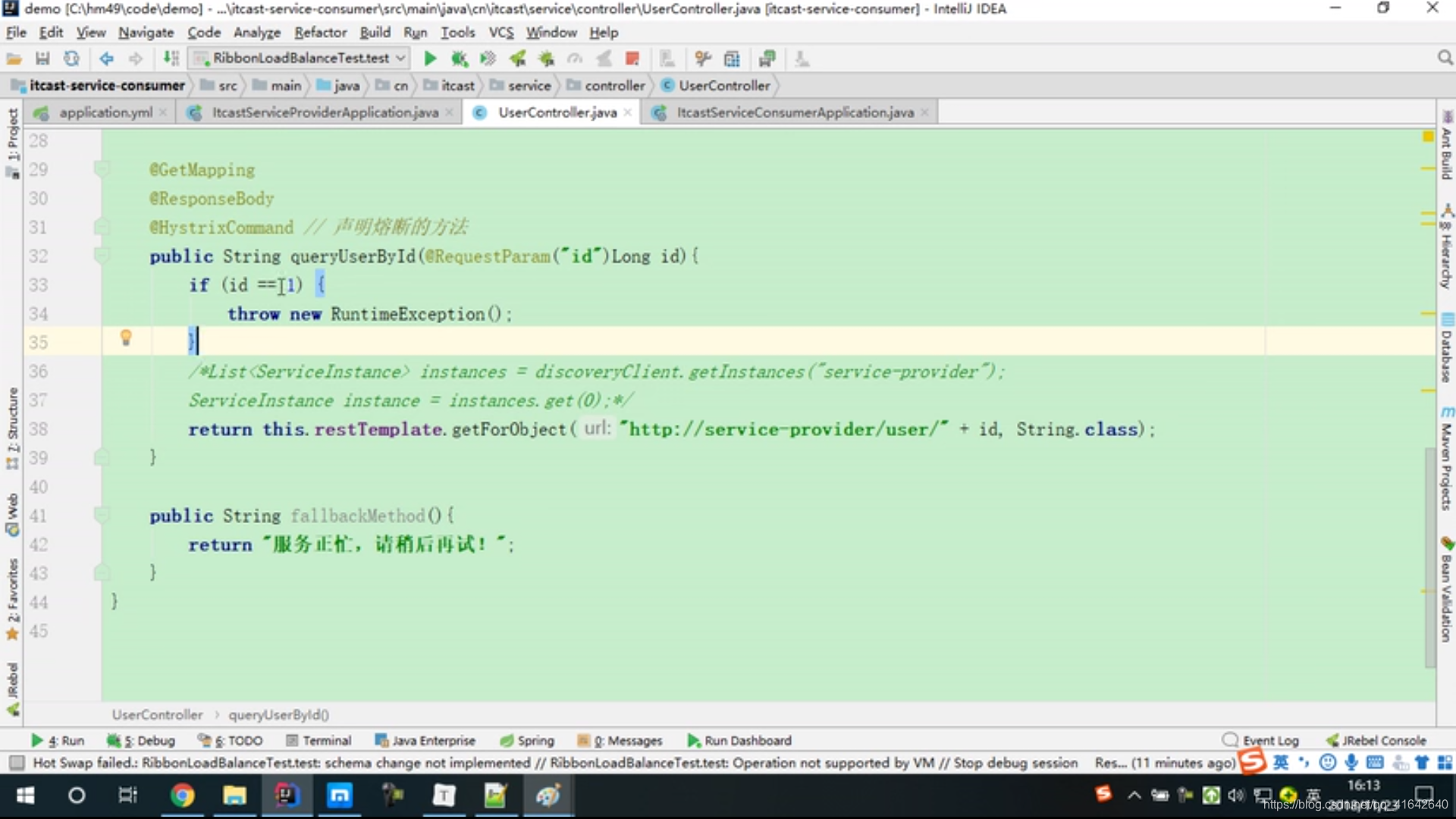Viewport: 1456px width, 819px height.
Task: Open the Run tool window
Action: [x=58, y=740]
